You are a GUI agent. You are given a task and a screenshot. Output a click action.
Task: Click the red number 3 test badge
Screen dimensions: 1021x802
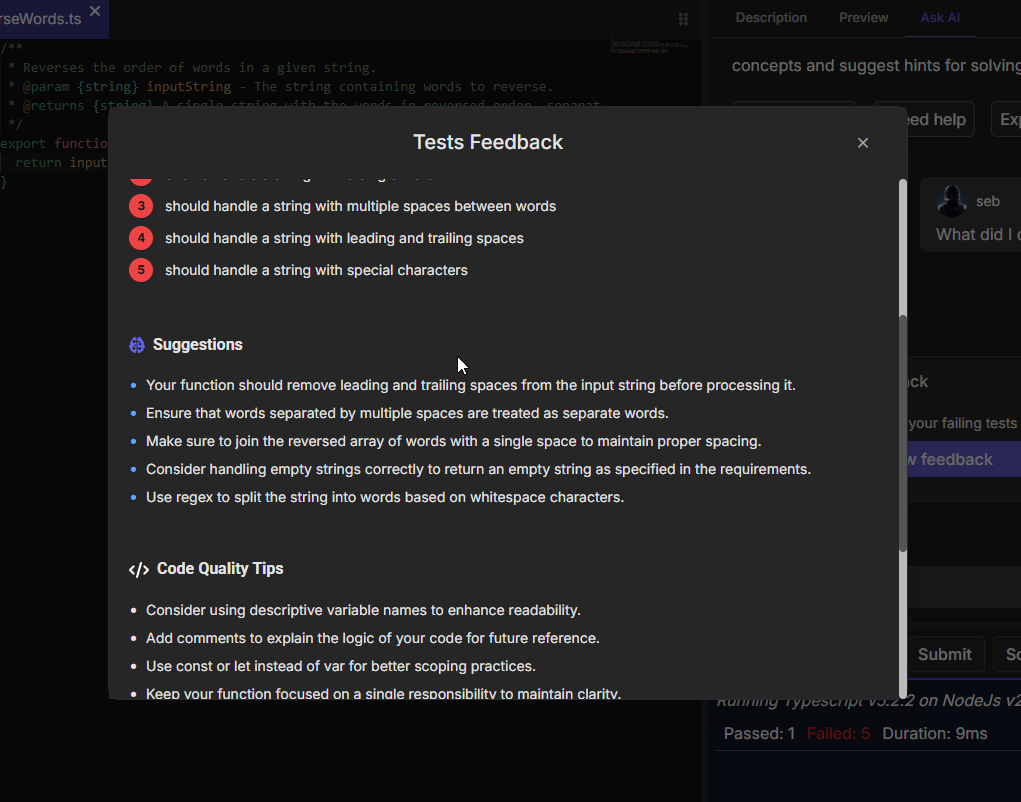(x=141, y=206)
